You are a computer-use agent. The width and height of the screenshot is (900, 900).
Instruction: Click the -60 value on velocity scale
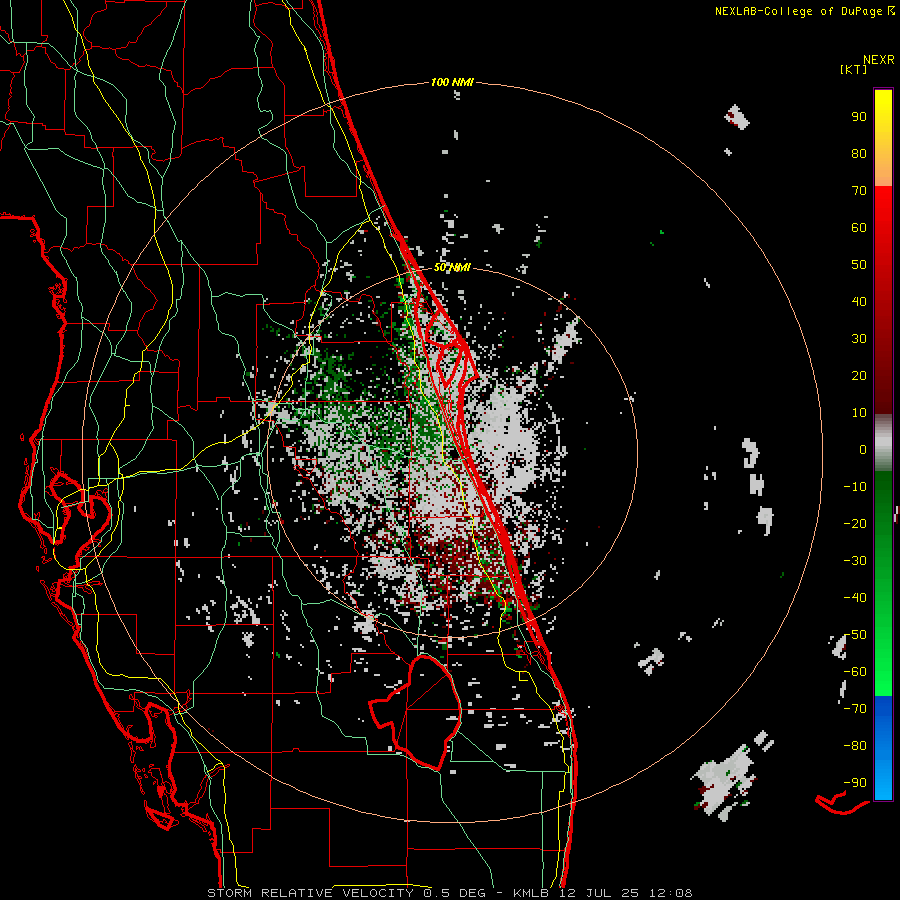855,672
